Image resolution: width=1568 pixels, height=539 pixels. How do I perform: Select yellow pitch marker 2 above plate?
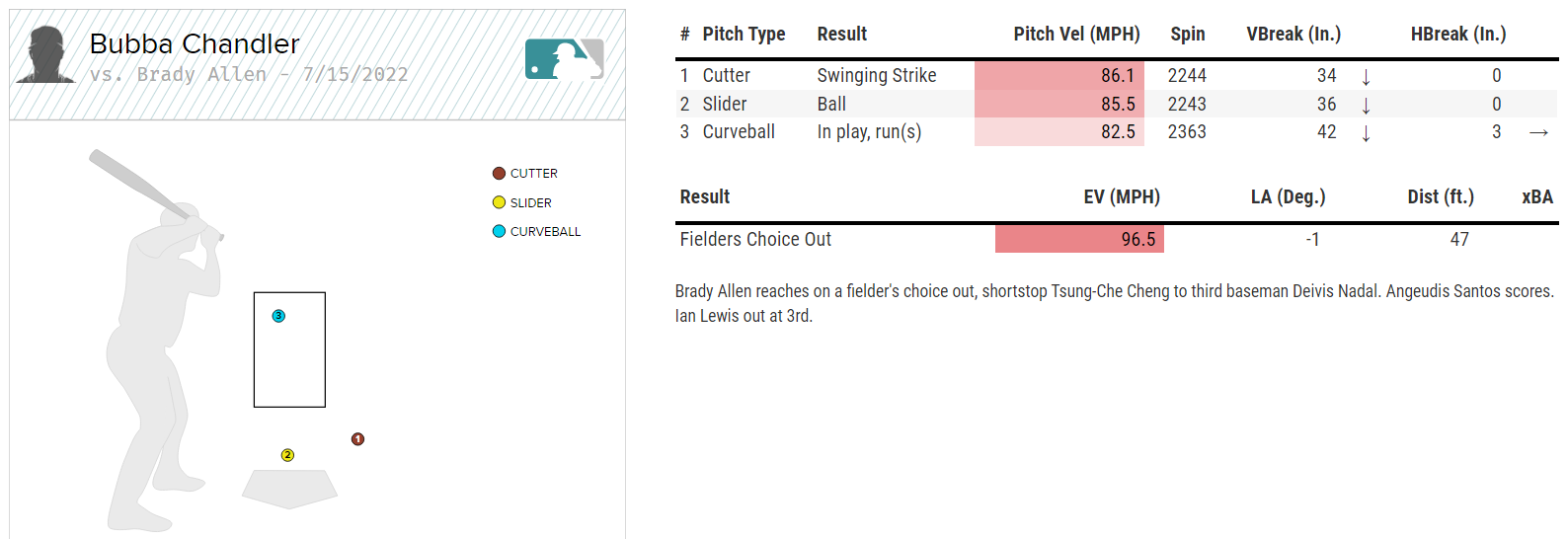[287, 455]
